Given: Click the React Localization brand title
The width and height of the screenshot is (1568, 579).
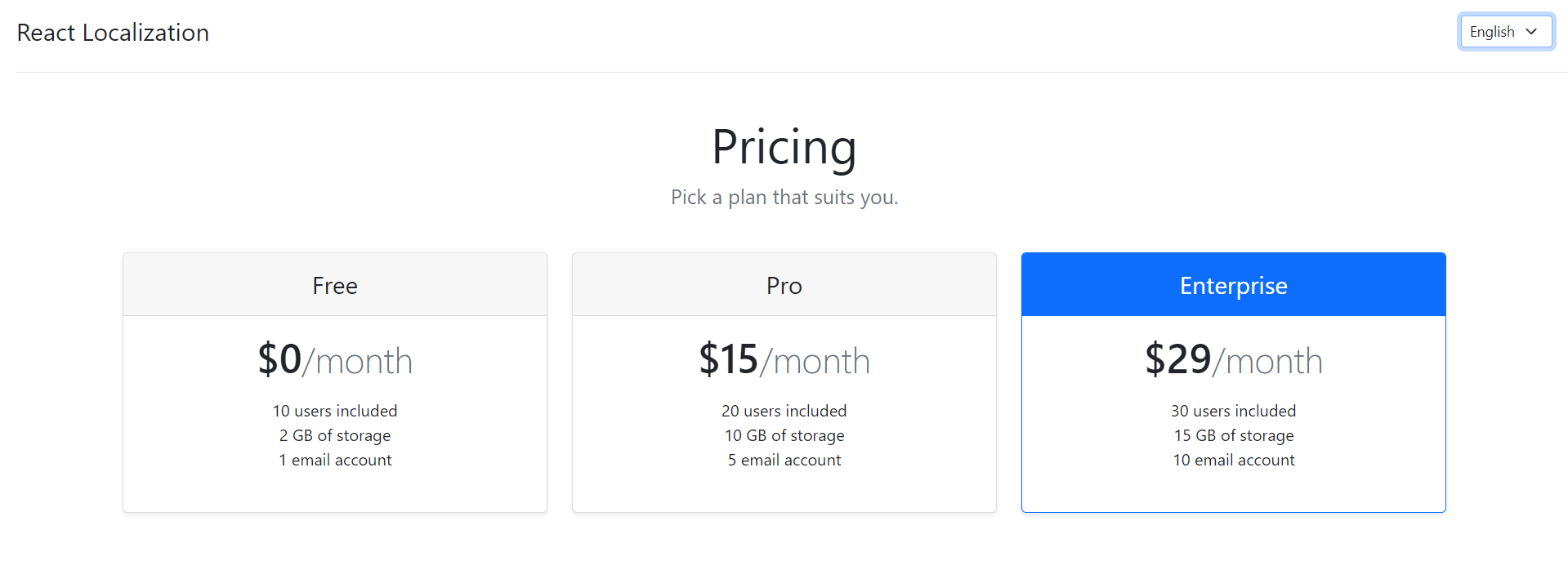Looking at the screenshot, I should tap(113, 33).
